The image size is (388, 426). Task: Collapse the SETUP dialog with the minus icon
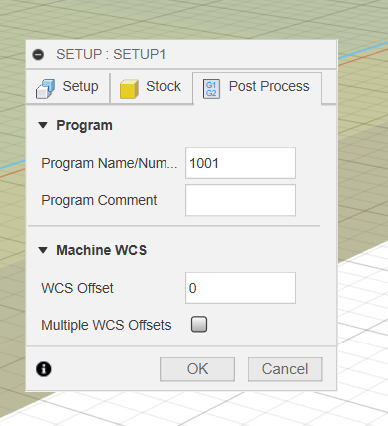(x=38, y=54)
